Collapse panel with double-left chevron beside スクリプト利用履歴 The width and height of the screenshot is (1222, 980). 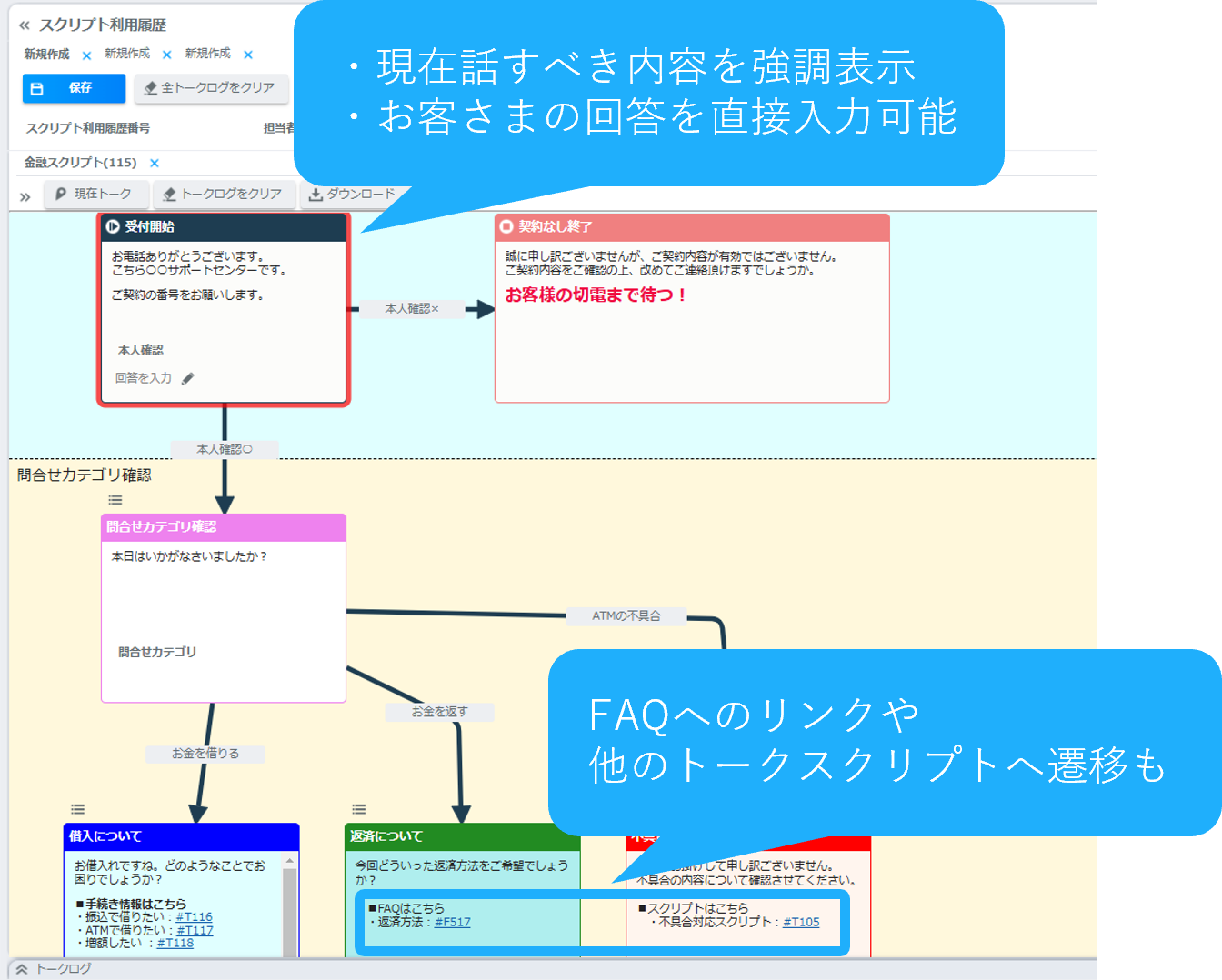[x=24, y=25]
